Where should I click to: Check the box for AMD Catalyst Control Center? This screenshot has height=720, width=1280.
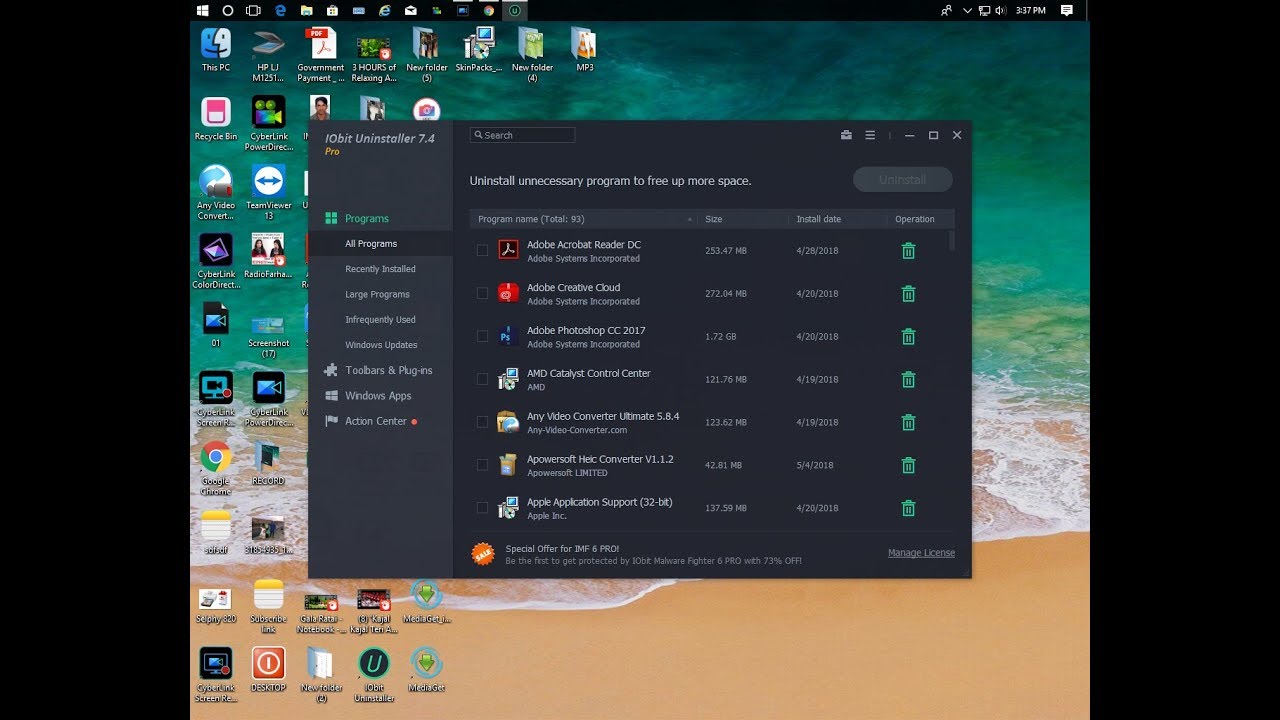482,380
